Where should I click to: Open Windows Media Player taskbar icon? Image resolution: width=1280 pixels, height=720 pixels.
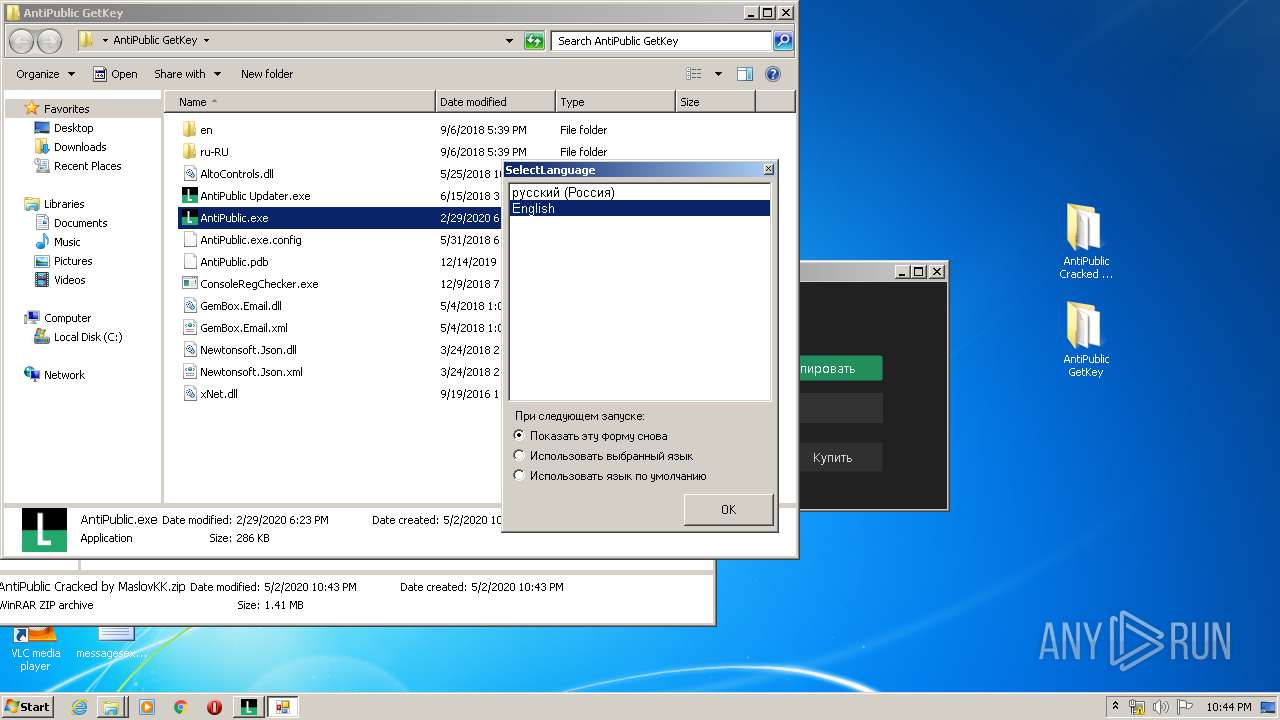coord(147,707)
